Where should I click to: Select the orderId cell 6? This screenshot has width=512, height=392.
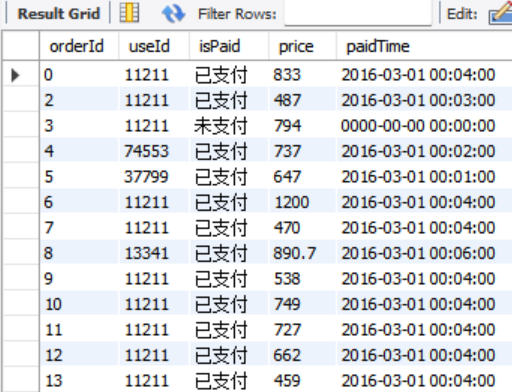pyautogui.click(x=79, y=202)
